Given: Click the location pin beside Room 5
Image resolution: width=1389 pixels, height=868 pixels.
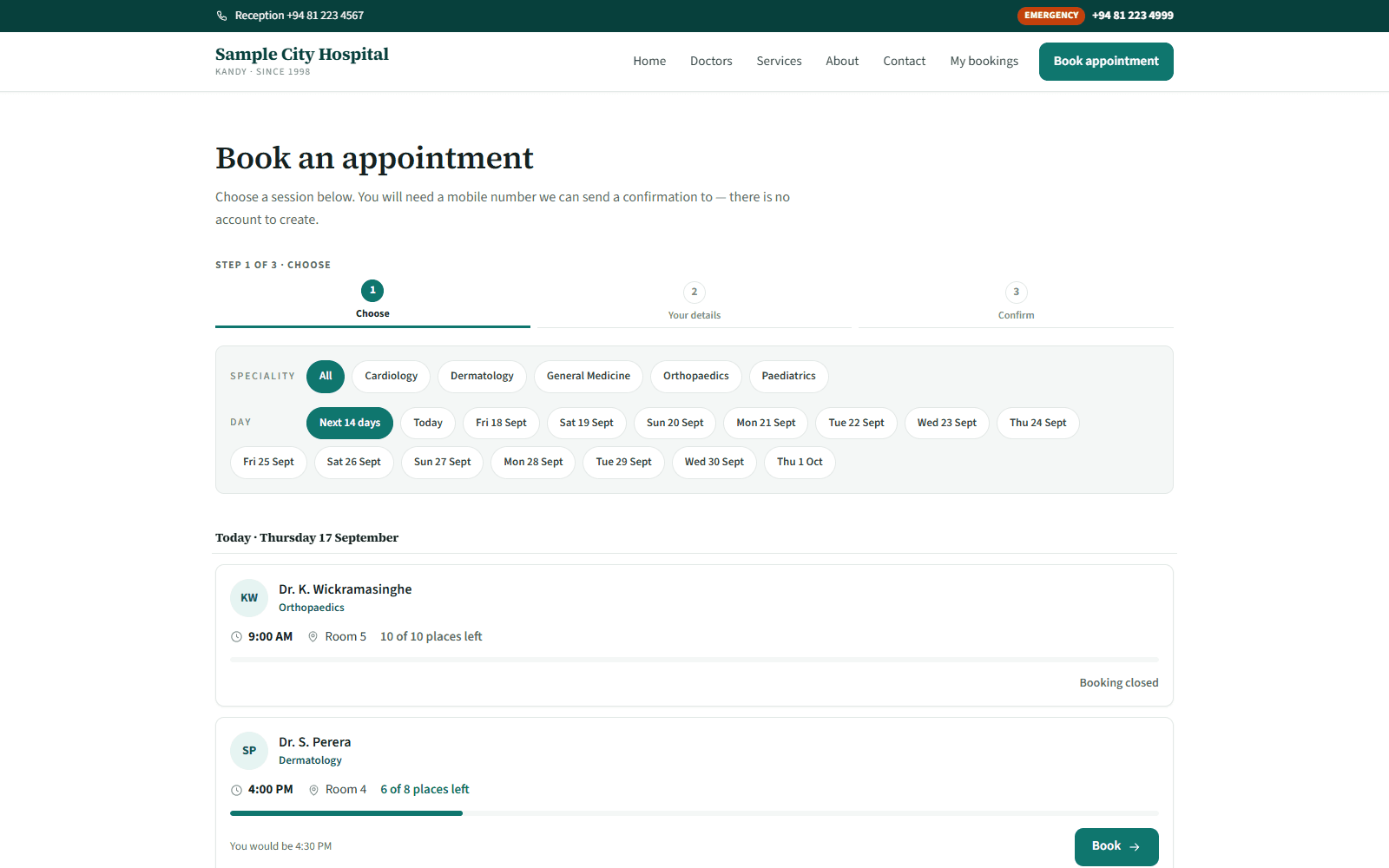Looking at the screenshot, I should [313, 637].
